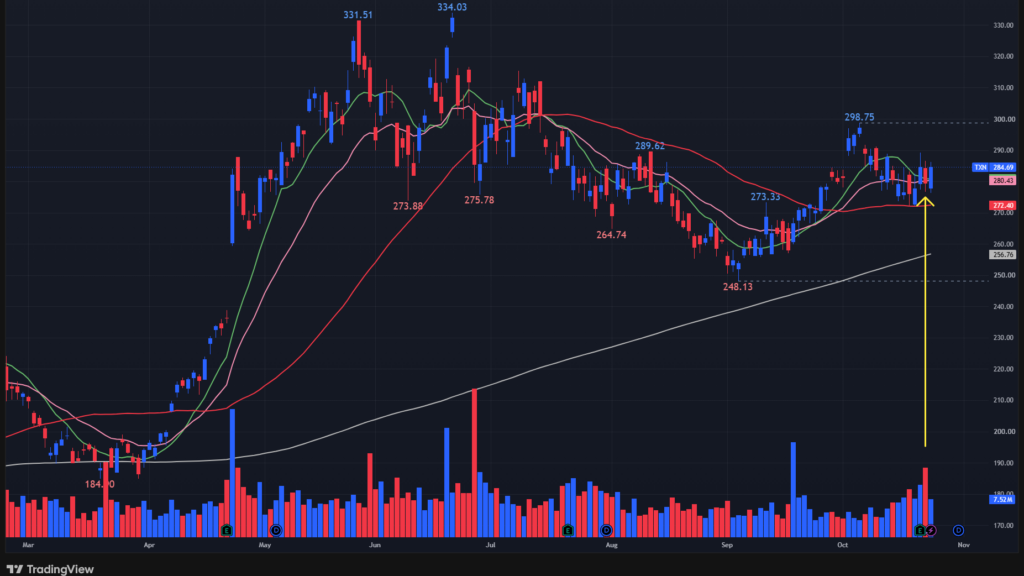Click the 248.13 low price annotation
1024x576 pixels.
coord(738,287)
